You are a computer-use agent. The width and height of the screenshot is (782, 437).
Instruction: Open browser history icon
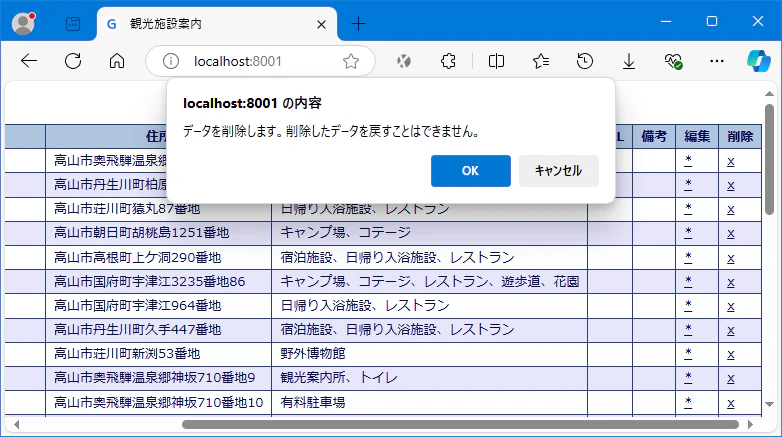click(x=585, y=61)
